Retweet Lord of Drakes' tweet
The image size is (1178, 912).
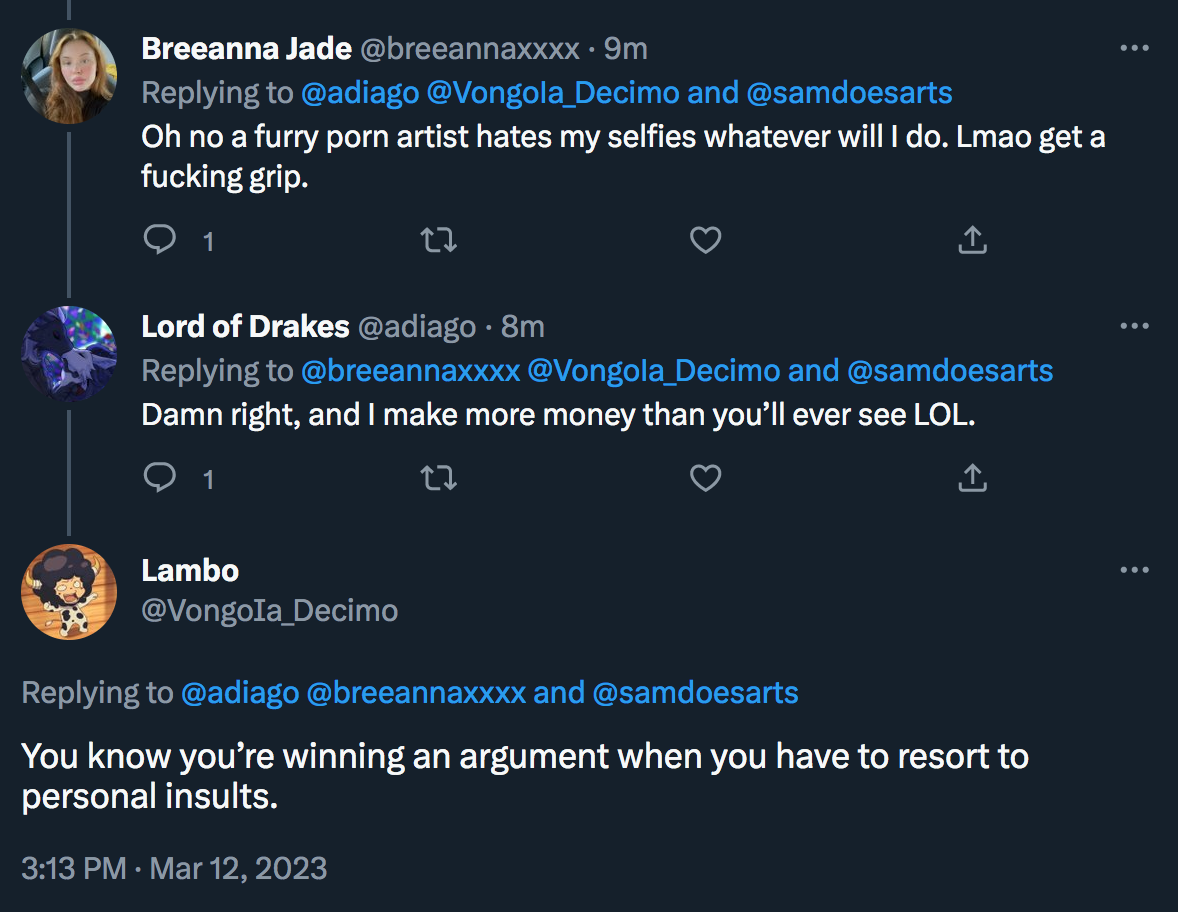click(439, 477)
